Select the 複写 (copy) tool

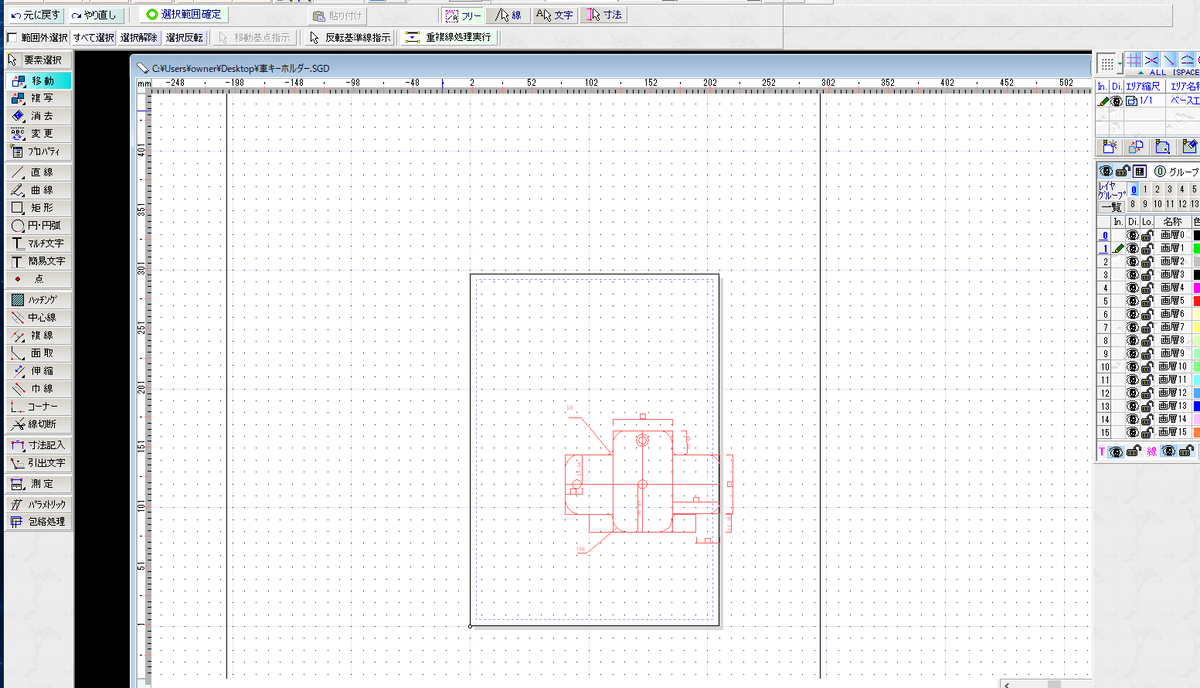pos(38,98)
